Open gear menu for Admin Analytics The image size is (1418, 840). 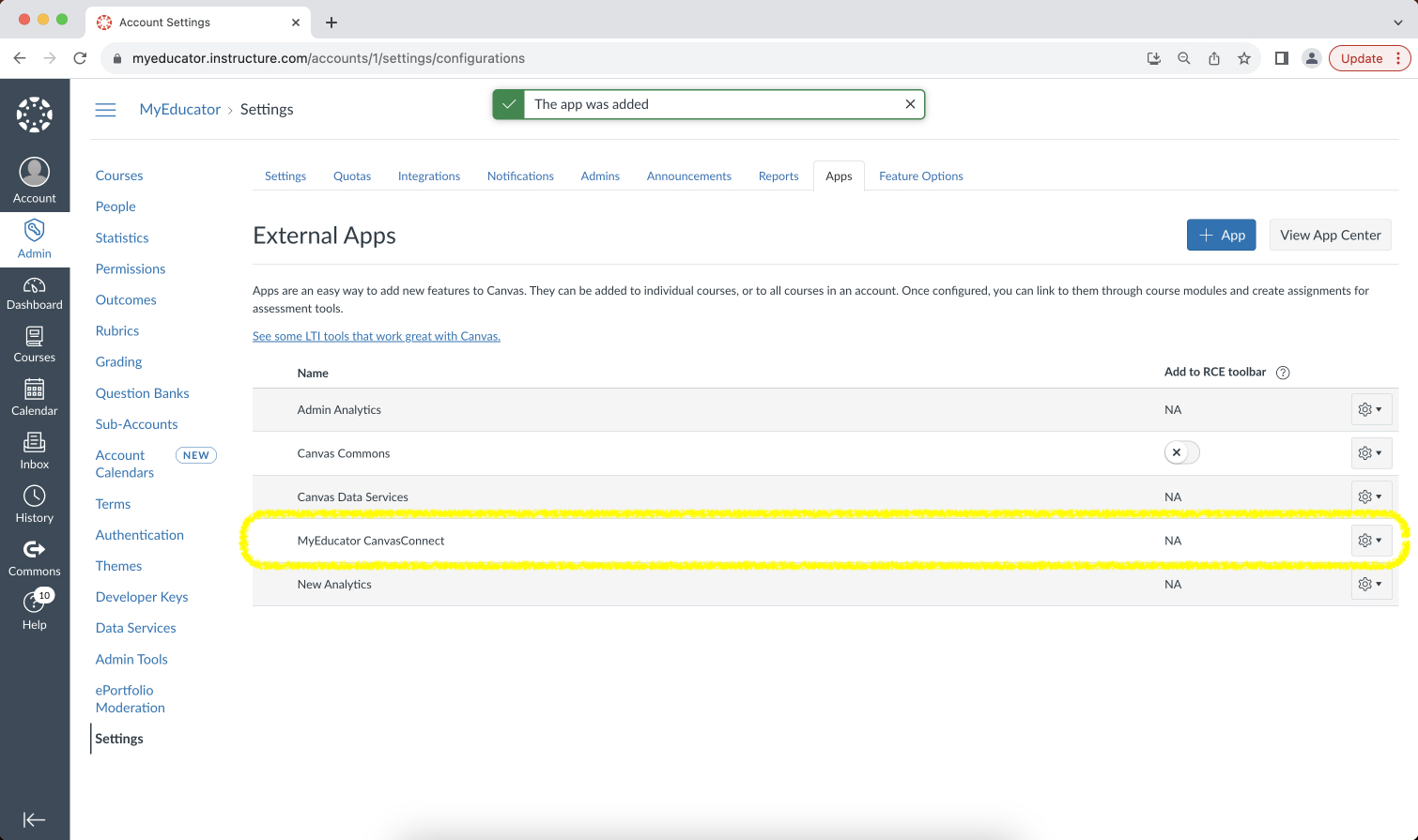click(x=1371, y=409)
